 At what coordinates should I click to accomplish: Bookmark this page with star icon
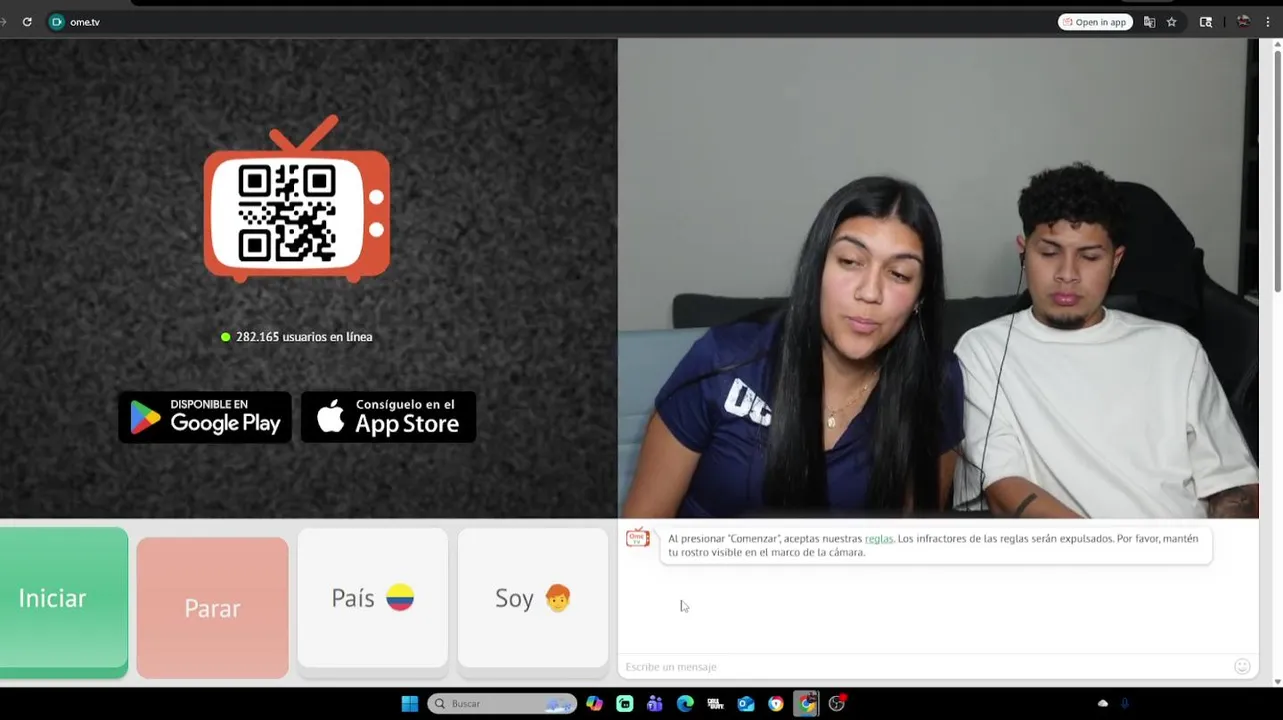tap(1171, 22)
